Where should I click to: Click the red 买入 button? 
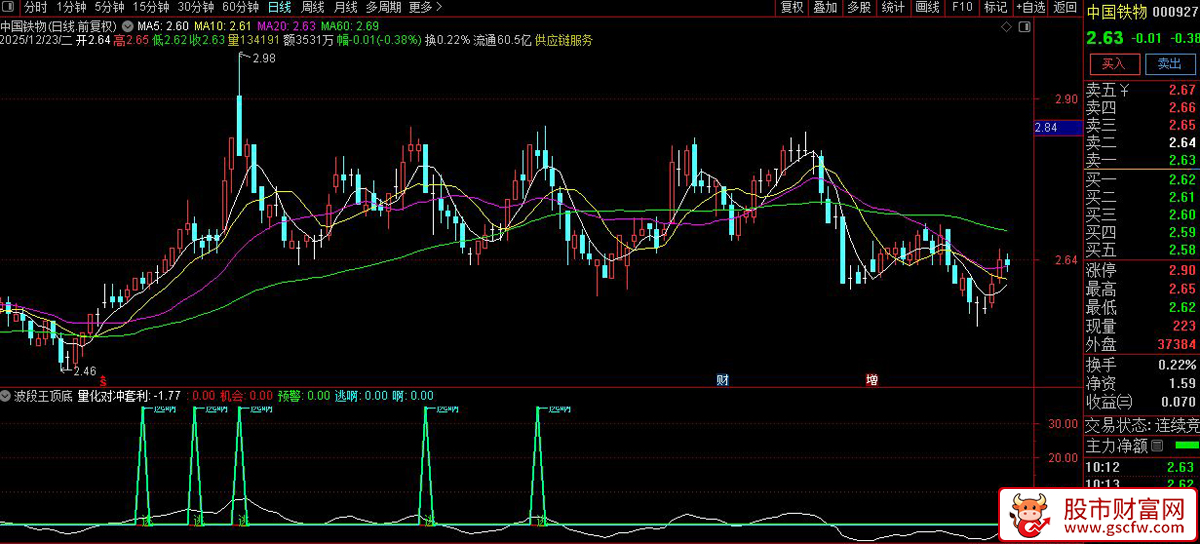coord(1113,64)
